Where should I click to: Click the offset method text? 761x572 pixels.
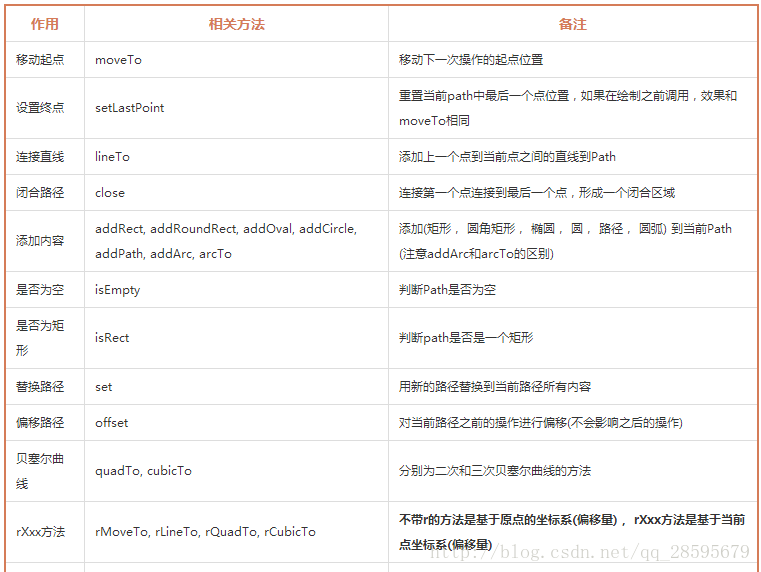pyautogui.click(x=112, y=423)
